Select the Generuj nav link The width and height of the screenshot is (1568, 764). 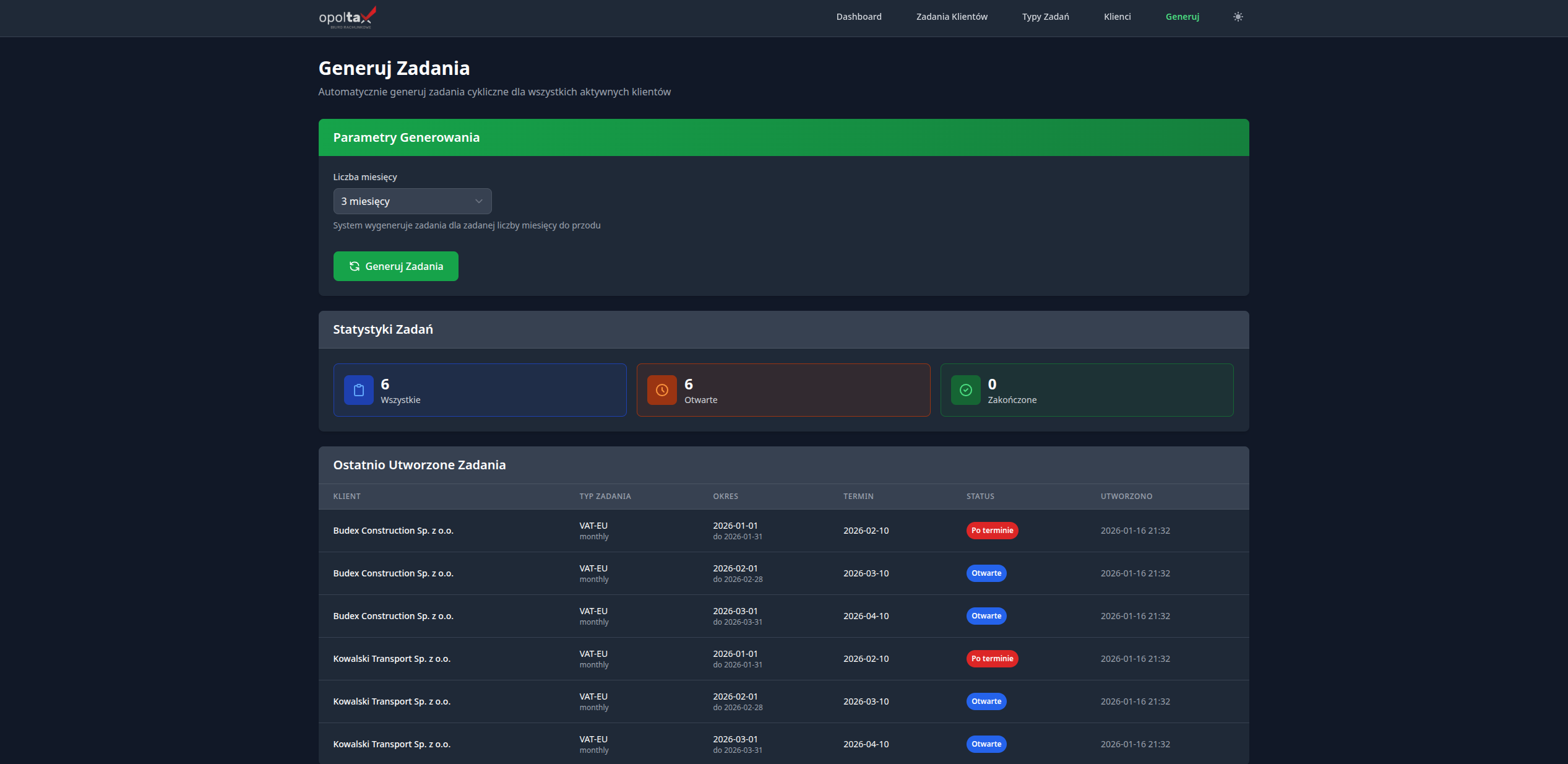tap(1182, 17)
